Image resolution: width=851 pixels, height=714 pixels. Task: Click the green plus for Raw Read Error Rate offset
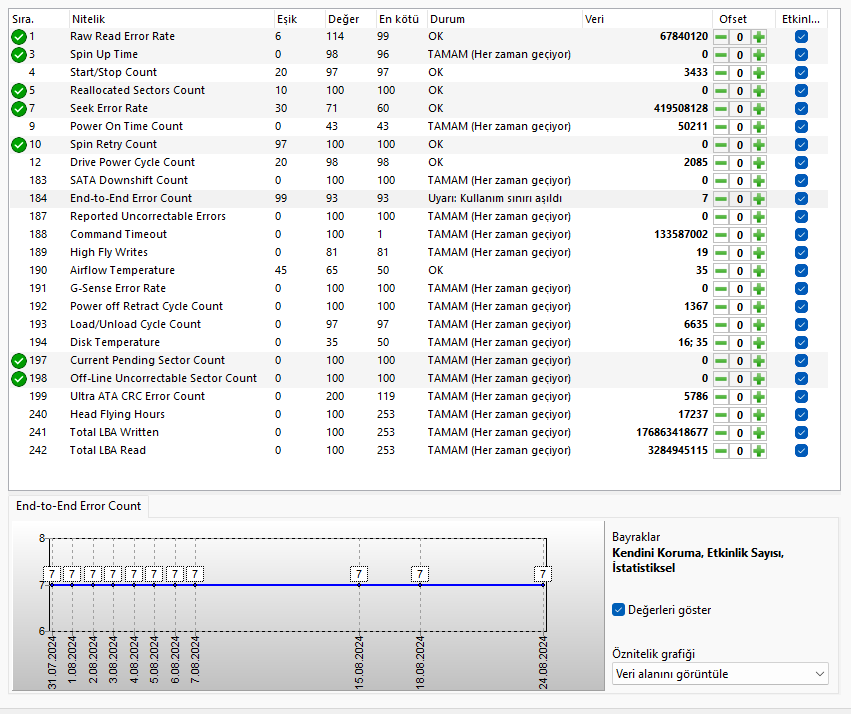(x=759, y=37)
